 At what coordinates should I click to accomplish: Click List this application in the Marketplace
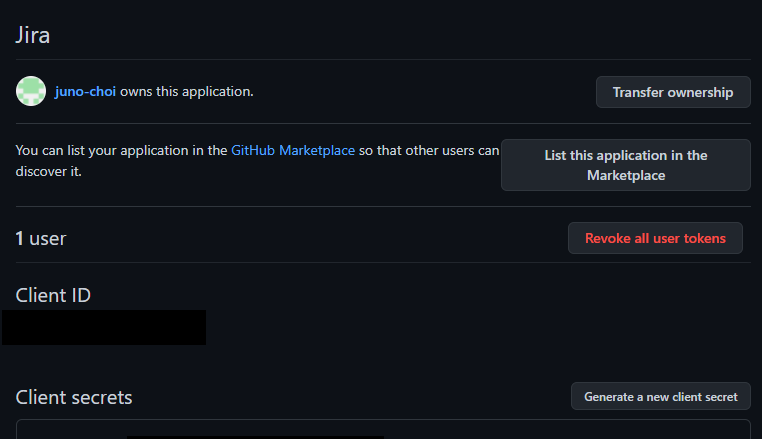tap(625, 165)
